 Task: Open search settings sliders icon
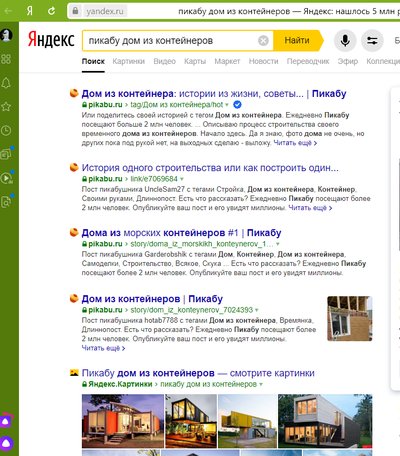(372, 41)
